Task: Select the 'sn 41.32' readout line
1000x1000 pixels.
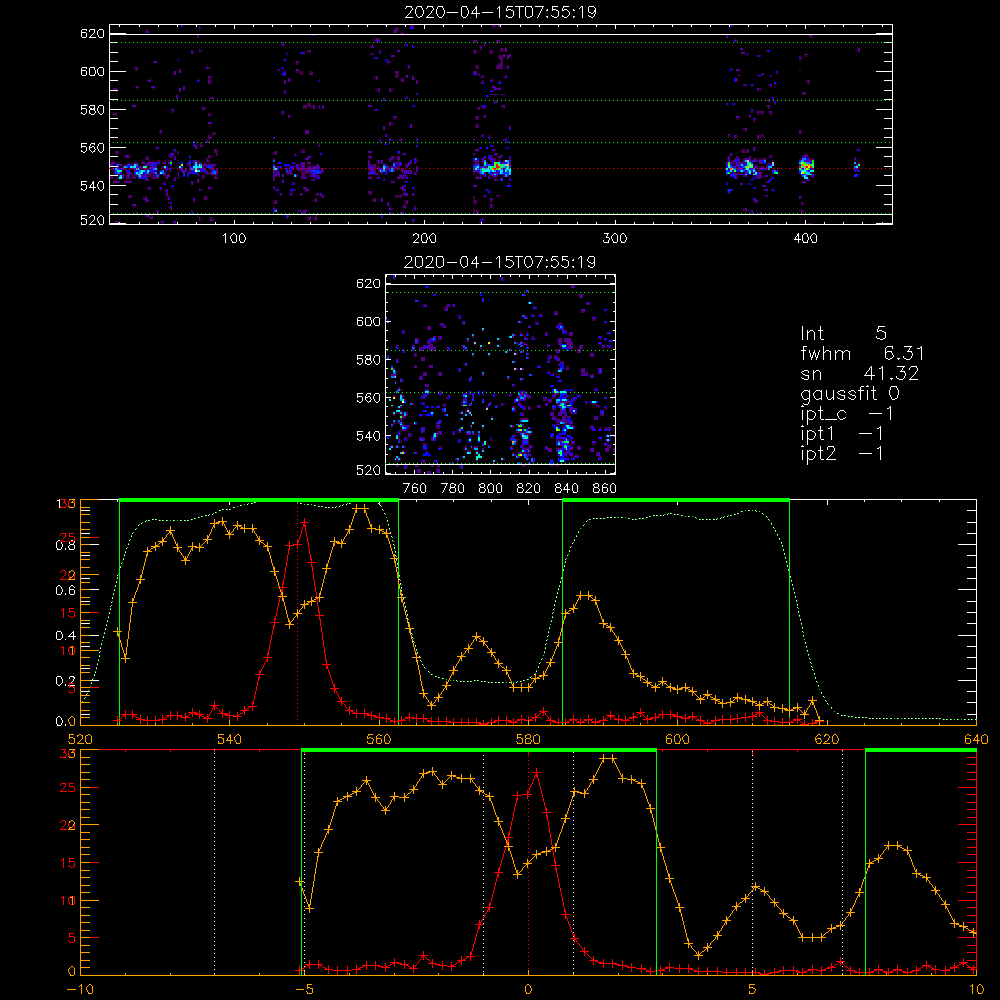Action: 859,373
